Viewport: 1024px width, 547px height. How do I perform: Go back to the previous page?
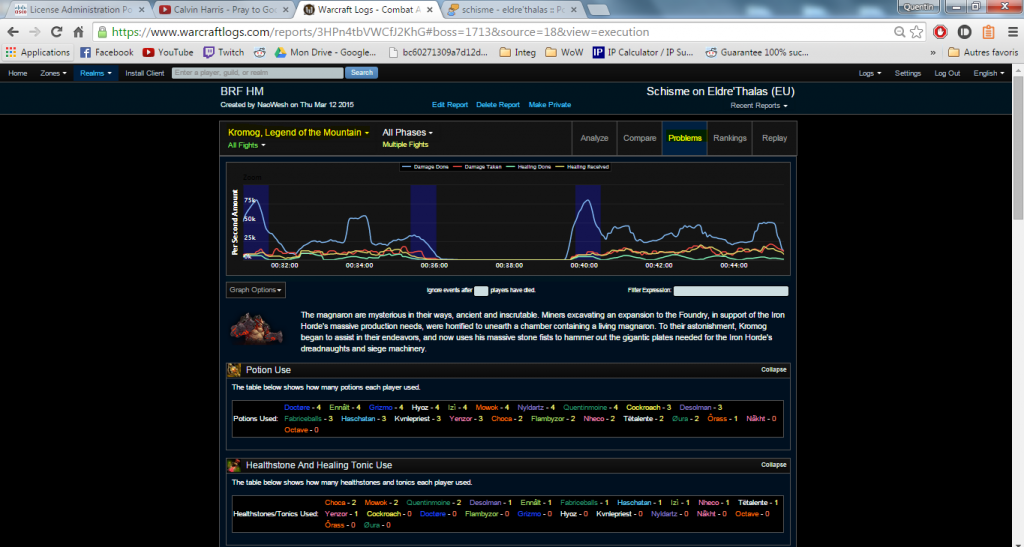click(13, 32)
